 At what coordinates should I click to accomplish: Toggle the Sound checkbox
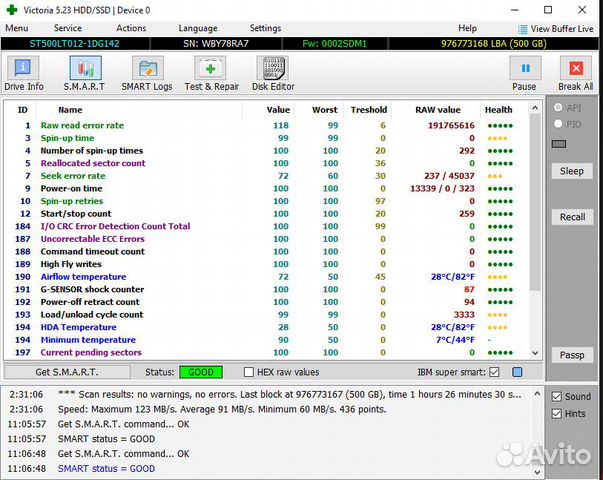click(556, 397)
